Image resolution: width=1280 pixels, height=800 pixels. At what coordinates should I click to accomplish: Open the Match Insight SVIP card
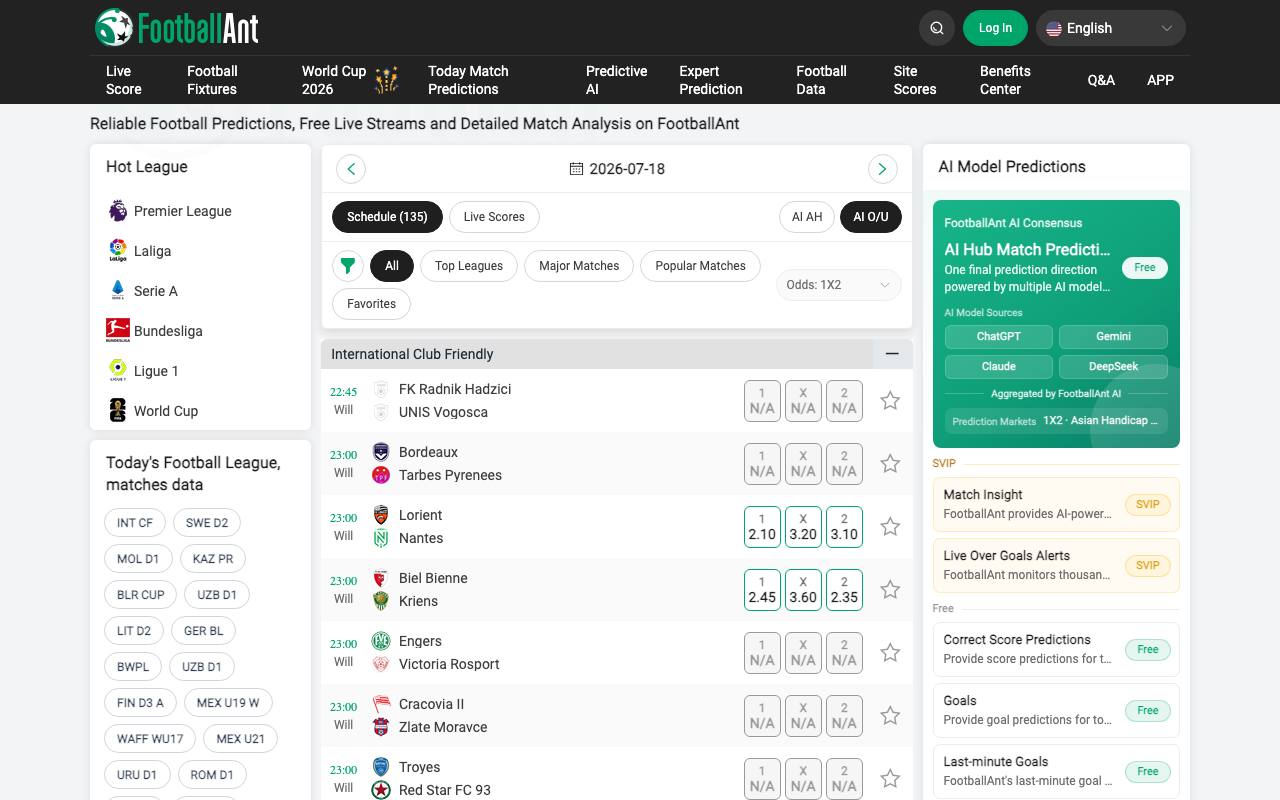click(1056, 504)
